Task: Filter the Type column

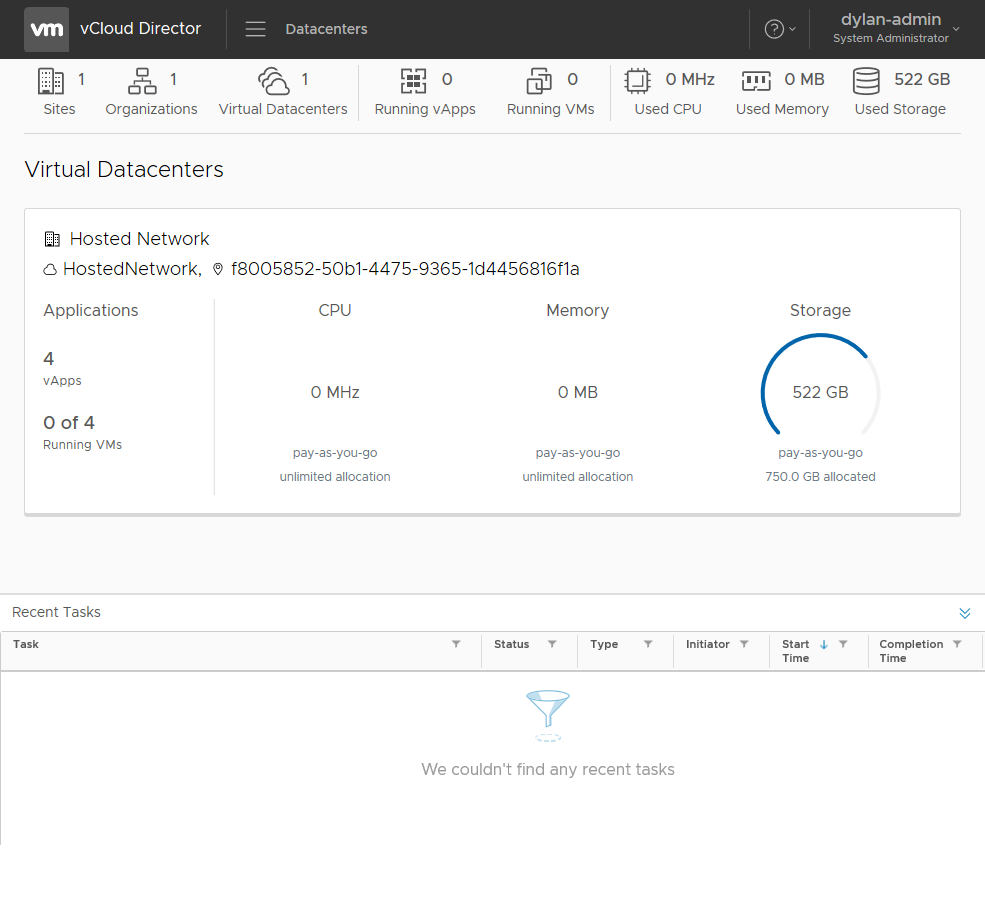Action: pos(648,644)
